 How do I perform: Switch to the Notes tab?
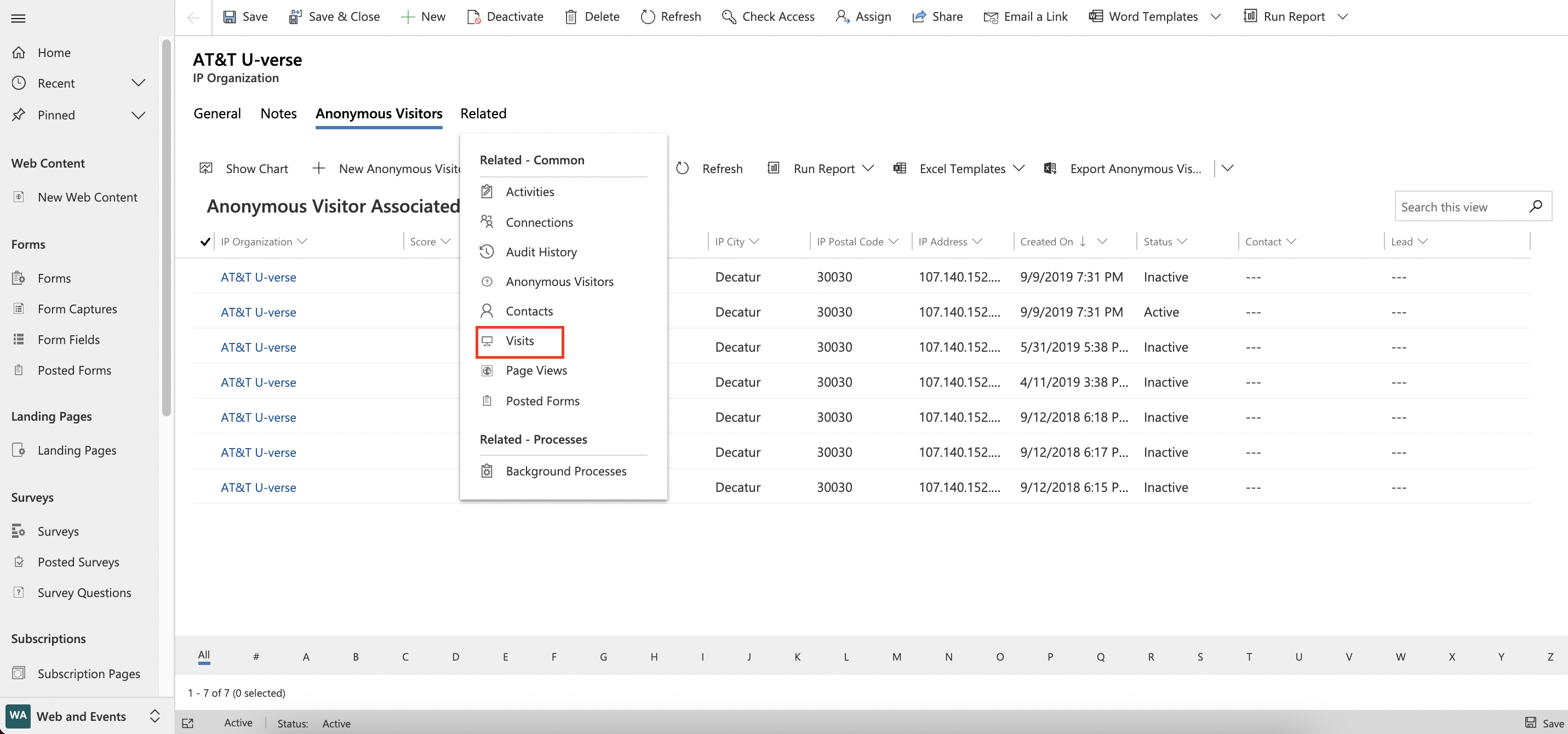(x=278, y=113)
